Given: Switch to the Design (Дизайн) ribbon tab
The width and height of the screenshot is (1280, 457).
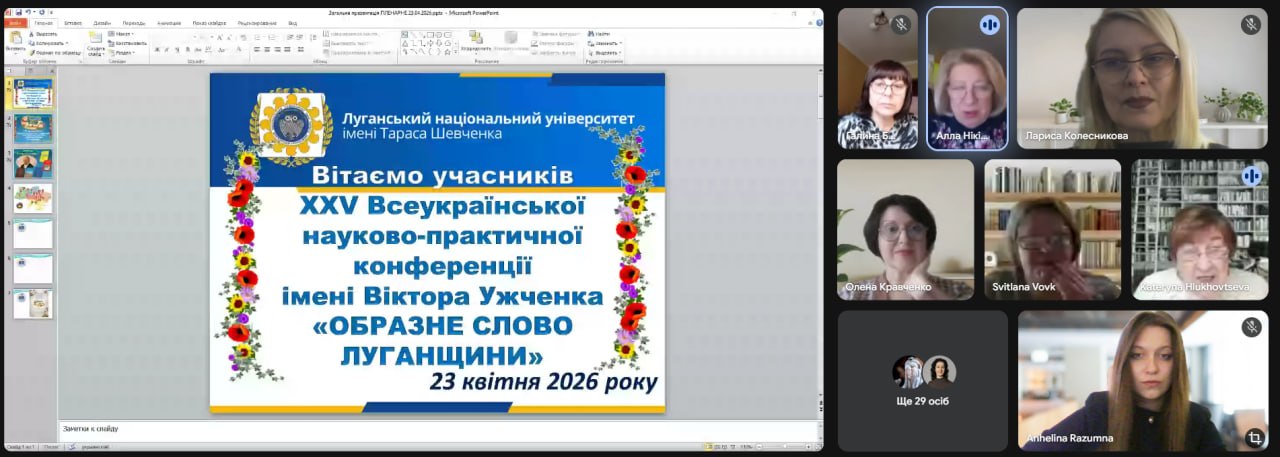Looking at the screenshot, I should [x=102, y=23].
